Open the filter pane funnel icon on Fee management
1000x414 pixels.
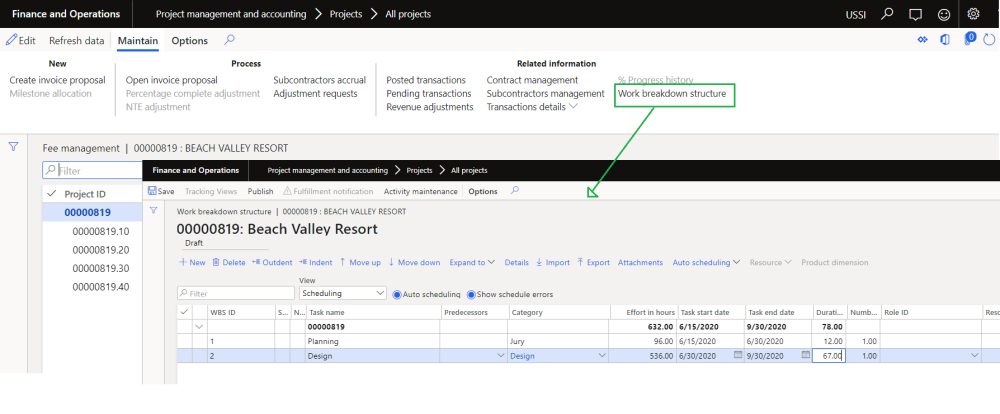tap(13, 147)
